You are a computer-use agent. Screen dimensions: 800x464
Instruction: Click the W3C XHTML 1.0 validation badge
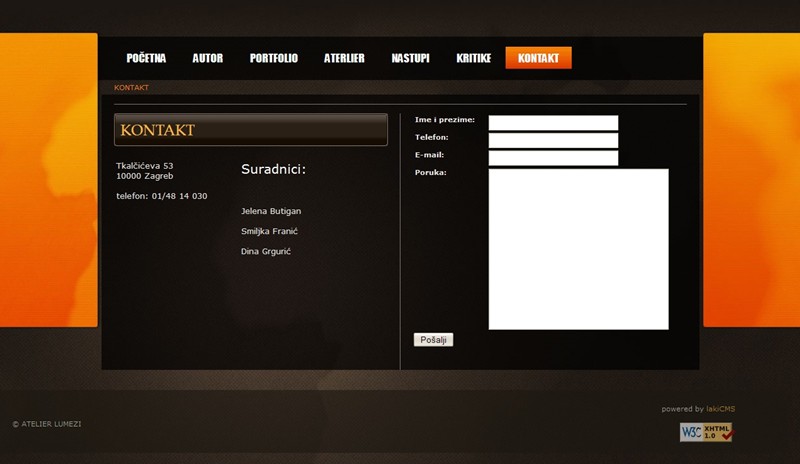point(706,432)
